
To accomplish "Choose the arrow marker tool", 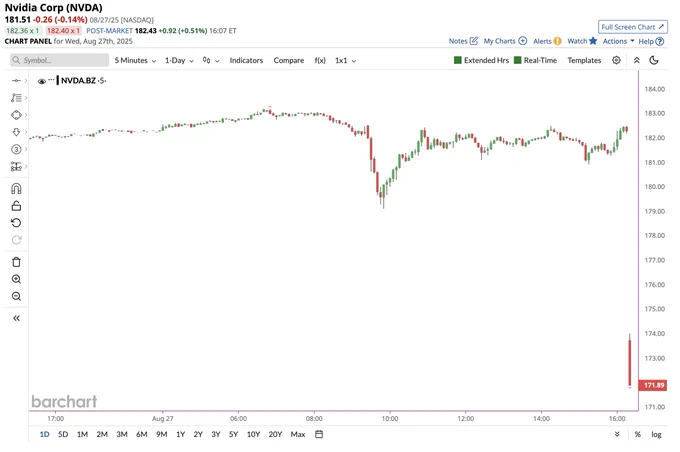I will [x=16, y=132].
